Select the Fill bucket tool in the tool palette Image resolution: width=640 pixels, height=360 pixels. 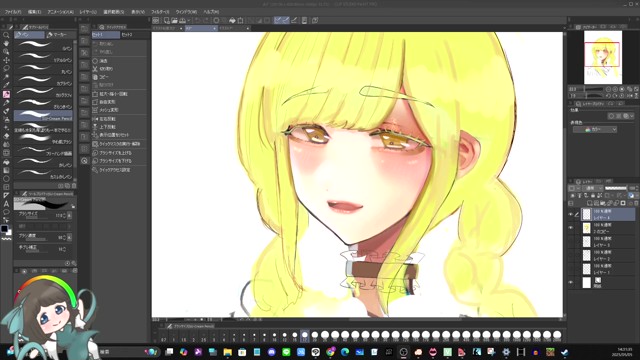[6, 162]
